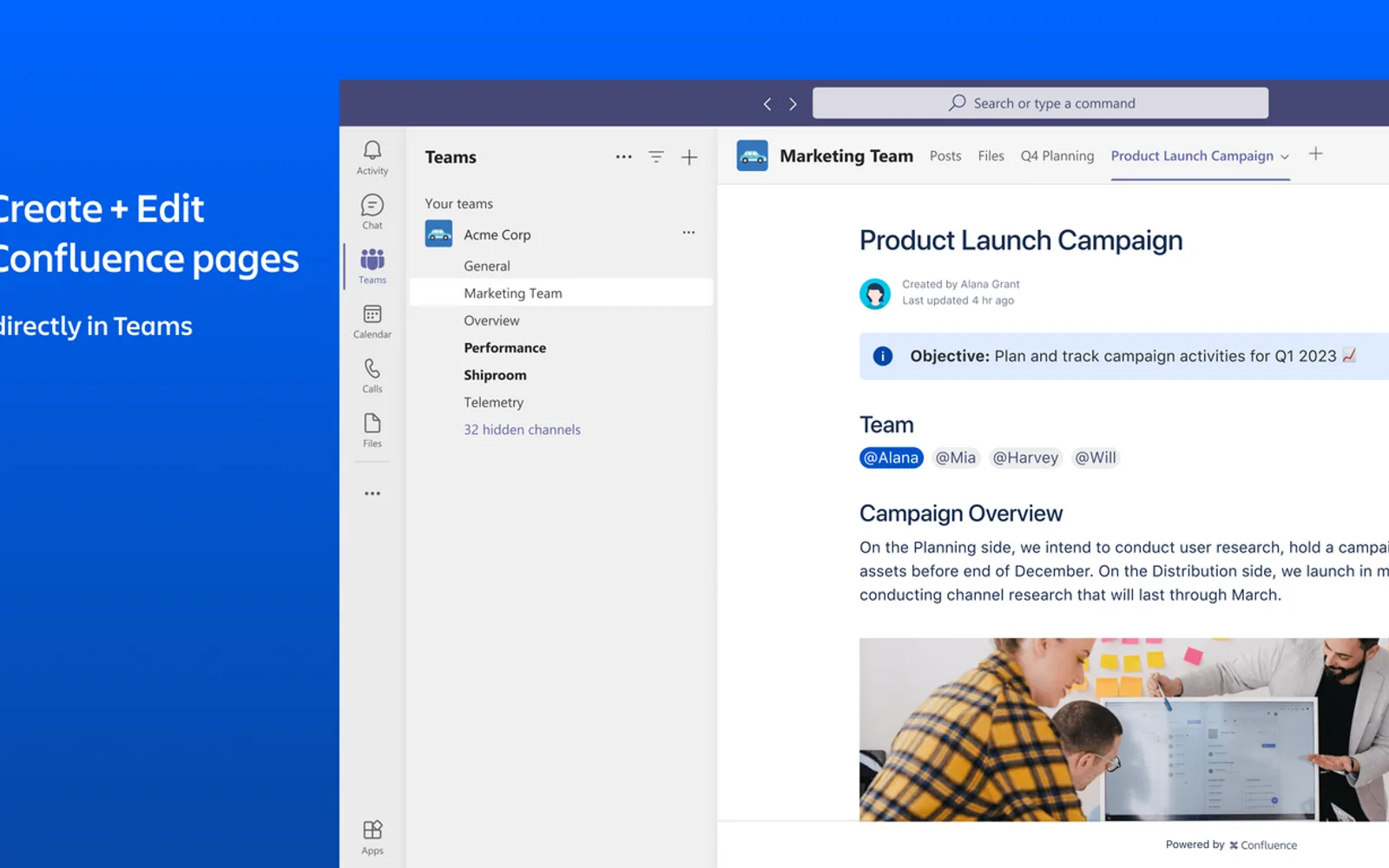The image size is (1389, 868).
Task: Select the Teams sidebar icon
Action: (x=372, y=266)
